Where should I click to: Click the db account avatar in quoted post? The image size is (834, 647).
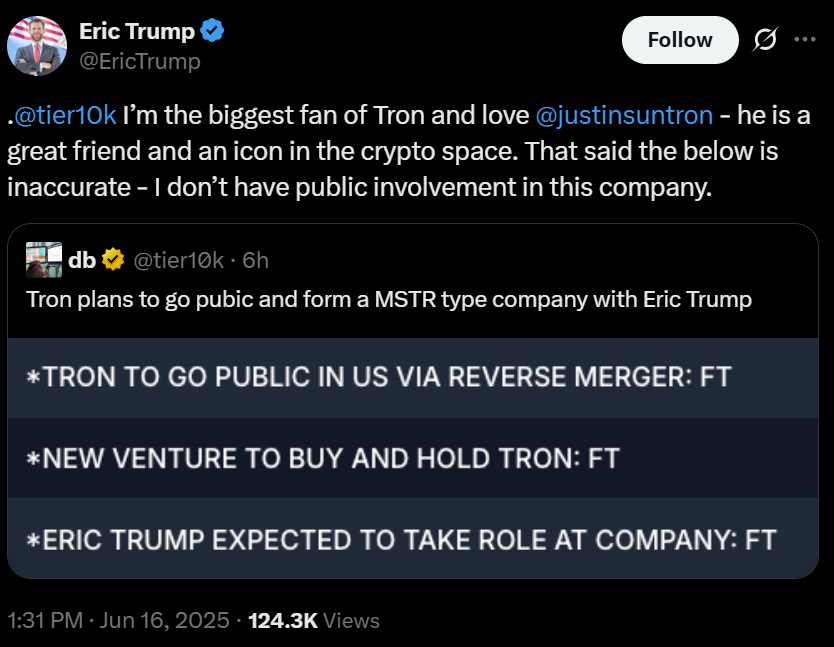point(44,260)
